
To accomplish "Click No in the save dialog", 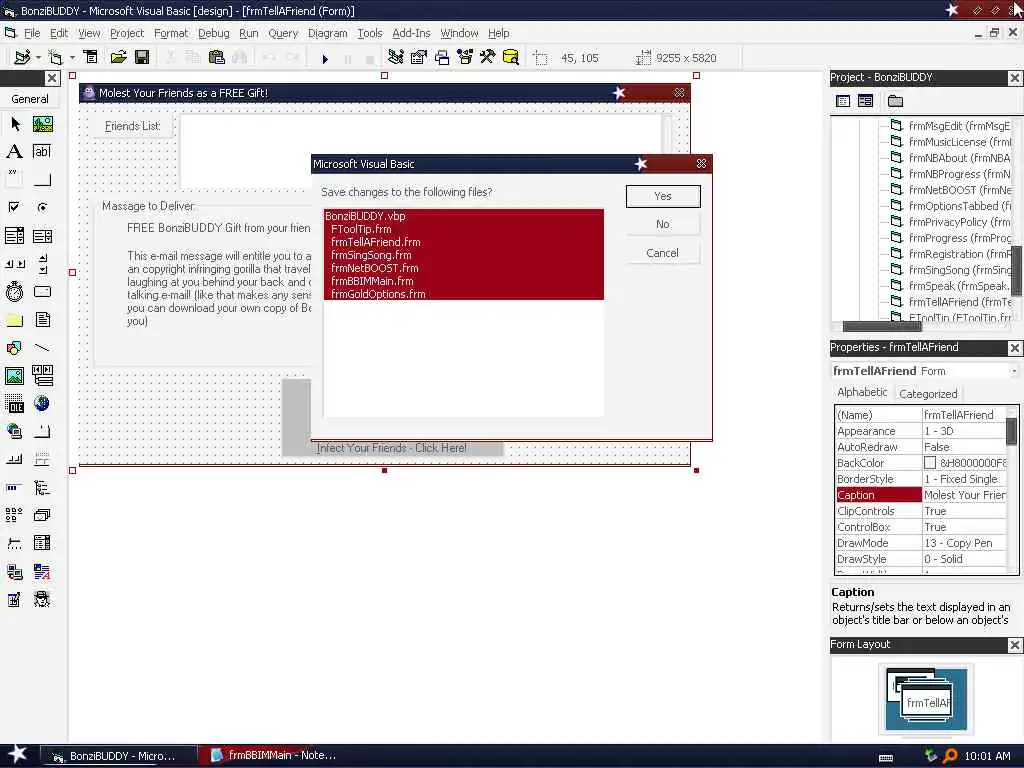I will tap(663, 224).
